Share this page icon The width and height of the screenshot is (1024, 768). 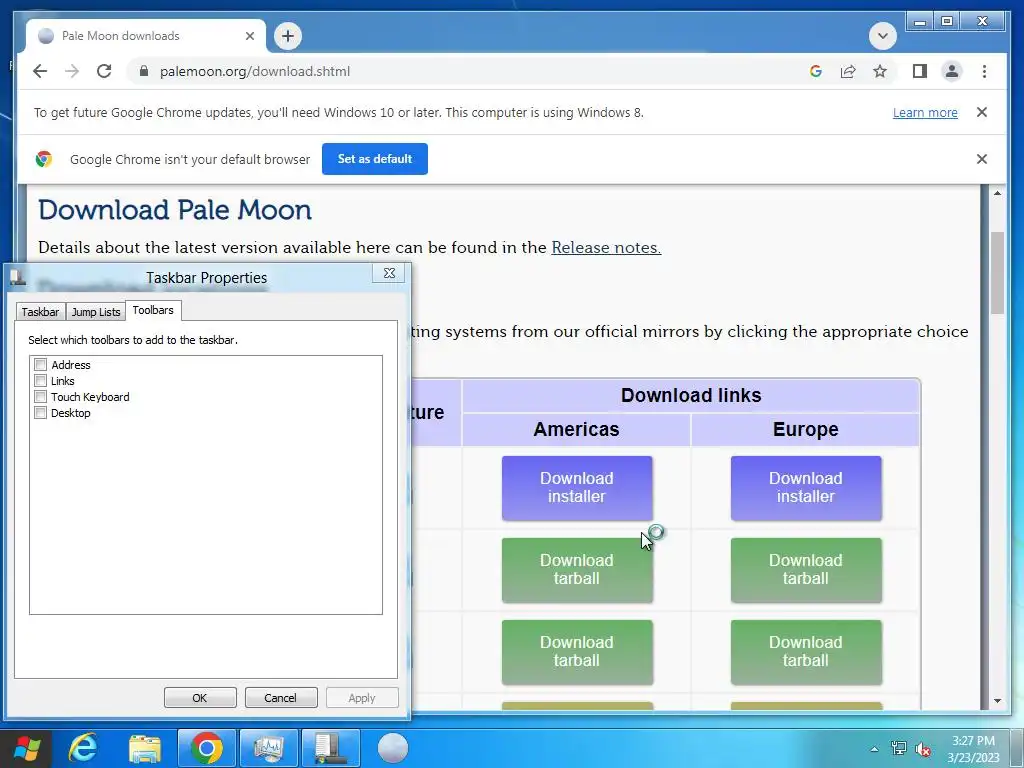[x=848, y=71]
